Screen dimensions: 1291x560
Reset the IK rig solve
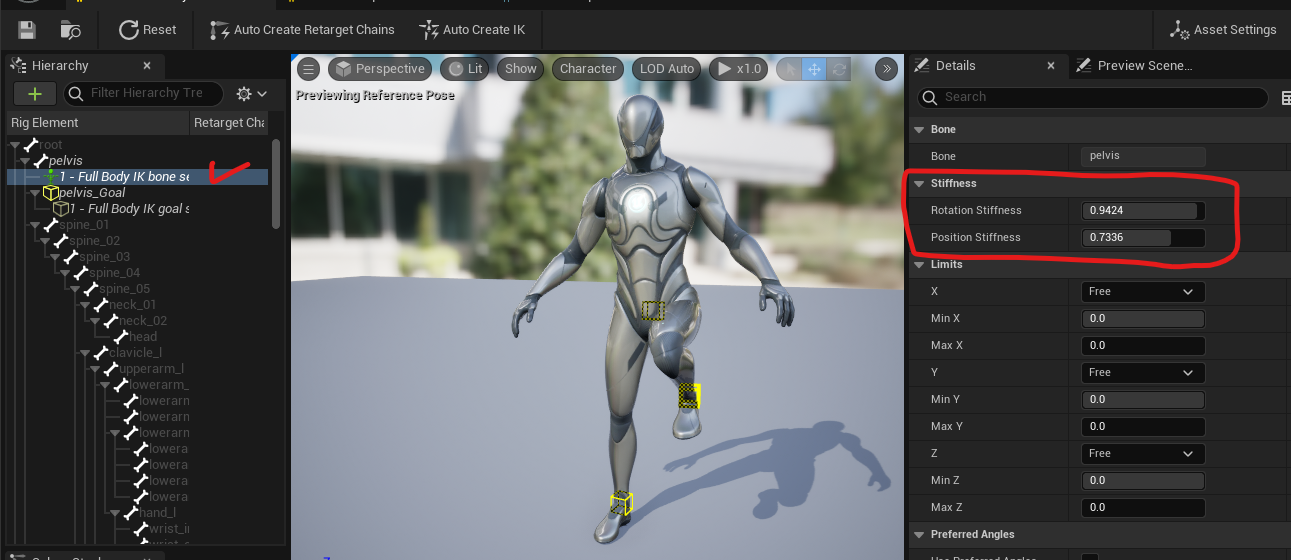(x=148, y=30)
